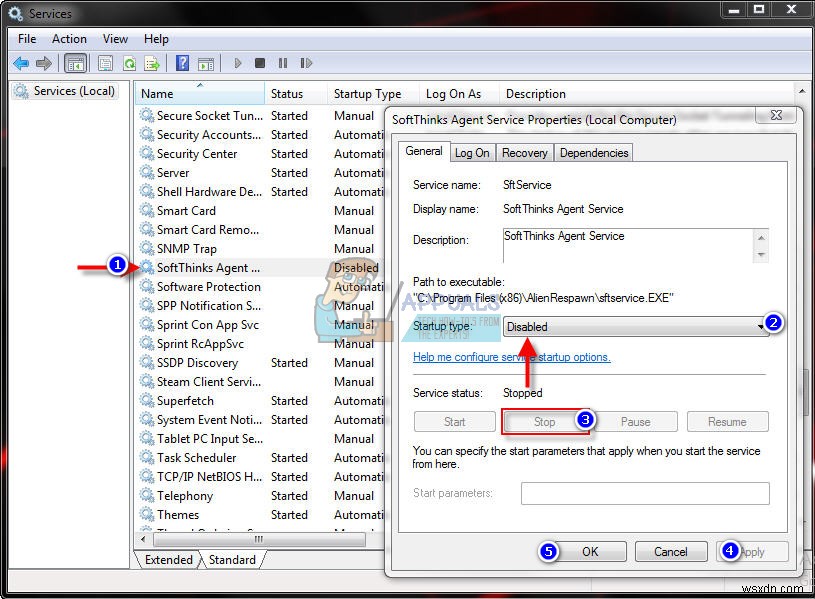Open the File menu
The width and height of the screenshot is (815, 599).
(27, 39)
